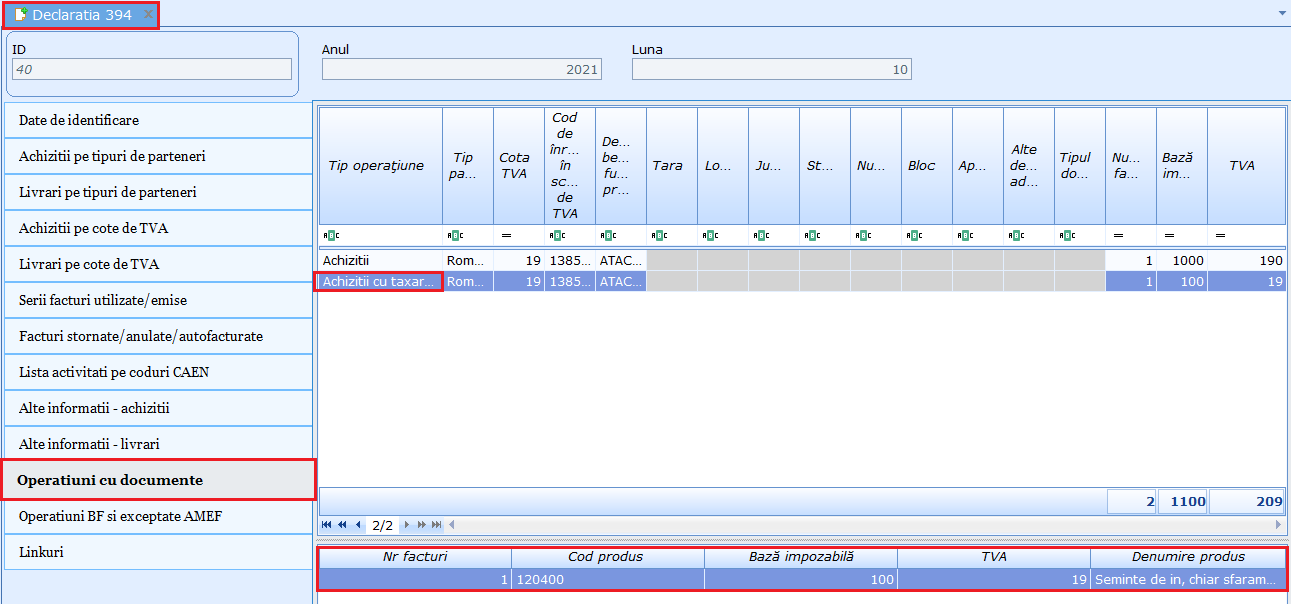This screenshot has height=604, width=1291.
Task: Close the Declaratia 394 tab
Action: pyautogui.click(x=148, y=14)
